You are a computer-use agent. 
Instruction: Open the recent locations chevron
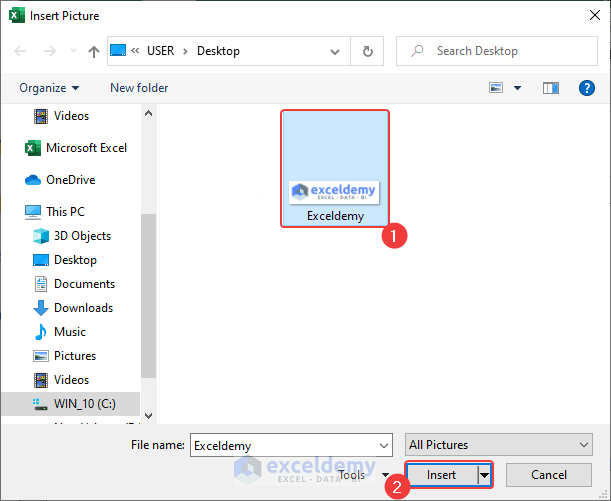73,51
